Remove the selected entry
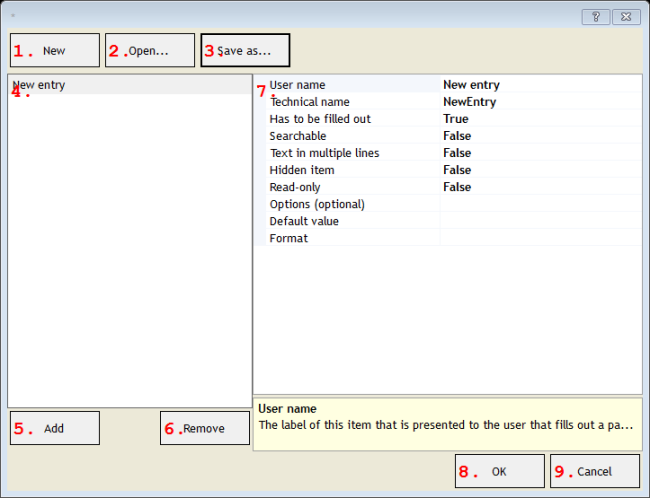Viewport: 650px width, 498px height. 205,428
